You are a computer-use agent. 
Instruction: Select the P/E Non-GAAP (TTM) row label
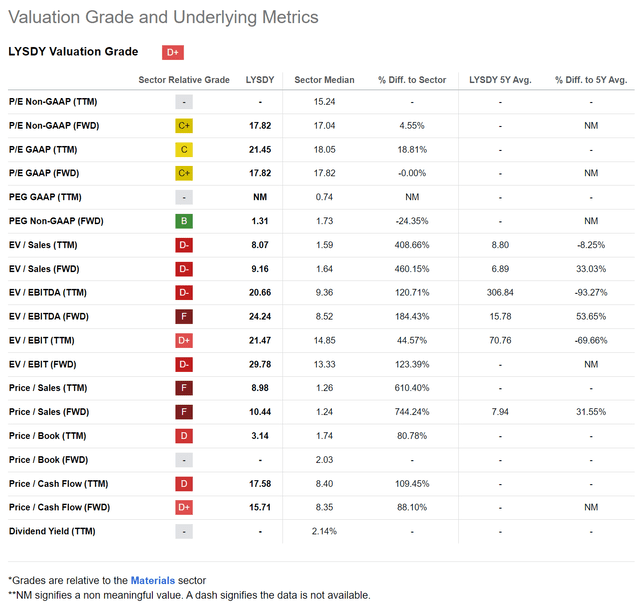click(53, 102)
